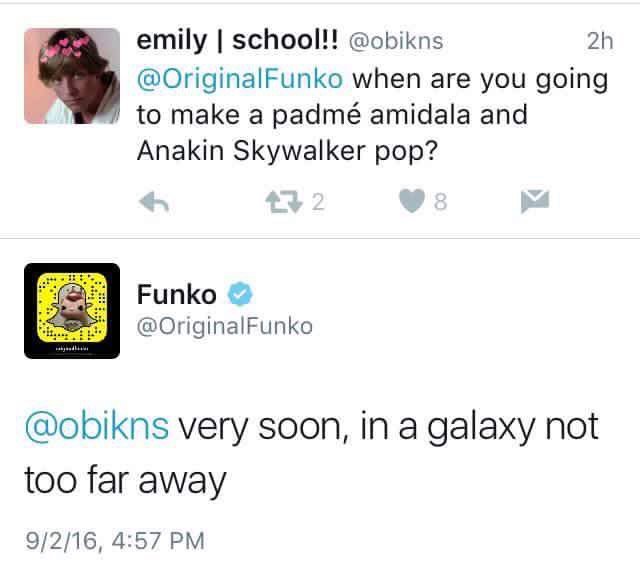Click the "Anakin Skywalker pop?" line
Screen dimensions: 640x576
pos(288,149)
